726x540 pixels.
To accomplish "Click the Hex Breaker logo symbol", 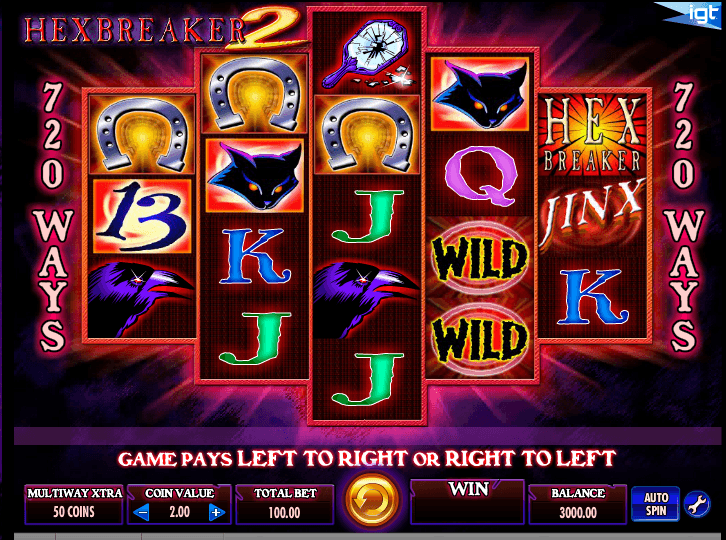I will click(x=593, y=134).
